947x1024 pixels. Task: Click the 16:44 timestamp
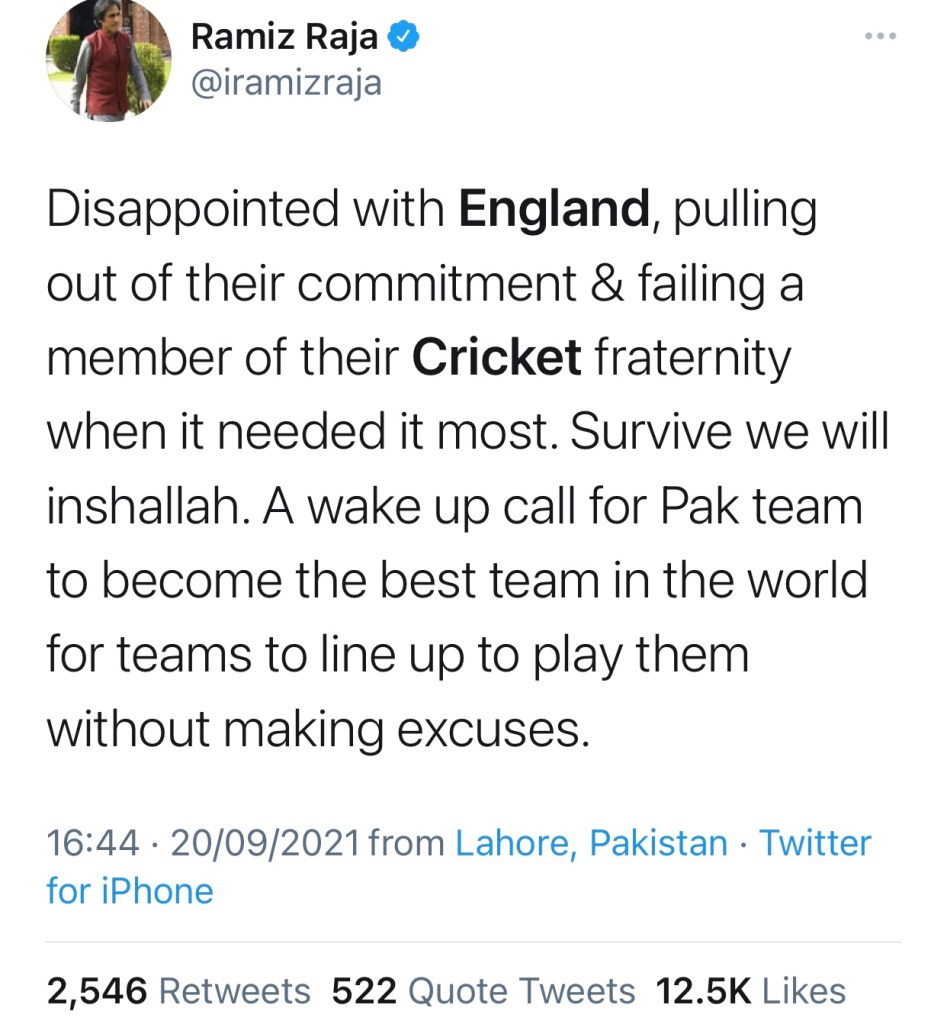tap(92, 844)
